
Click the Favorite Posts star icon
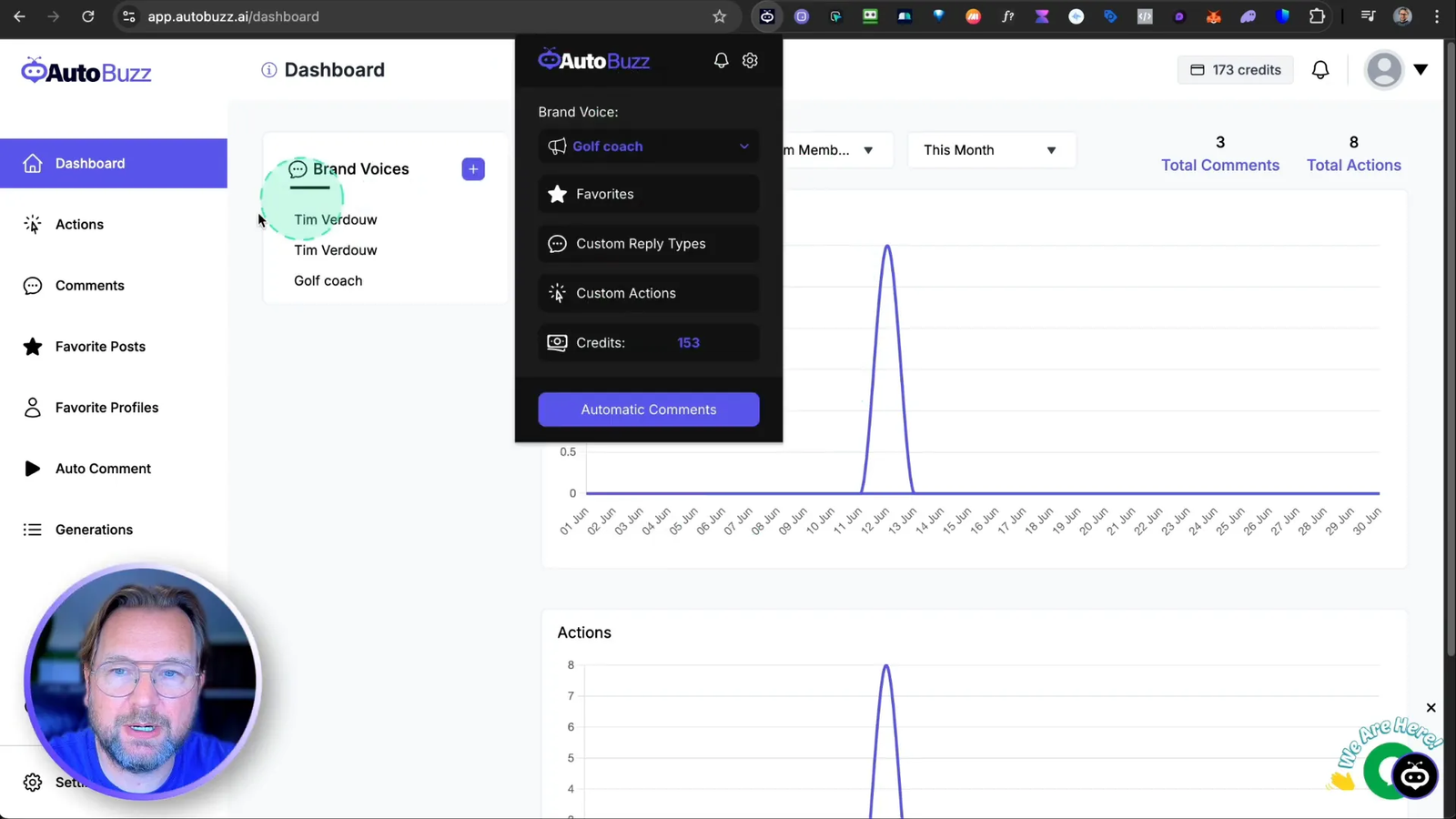[33, 347]
